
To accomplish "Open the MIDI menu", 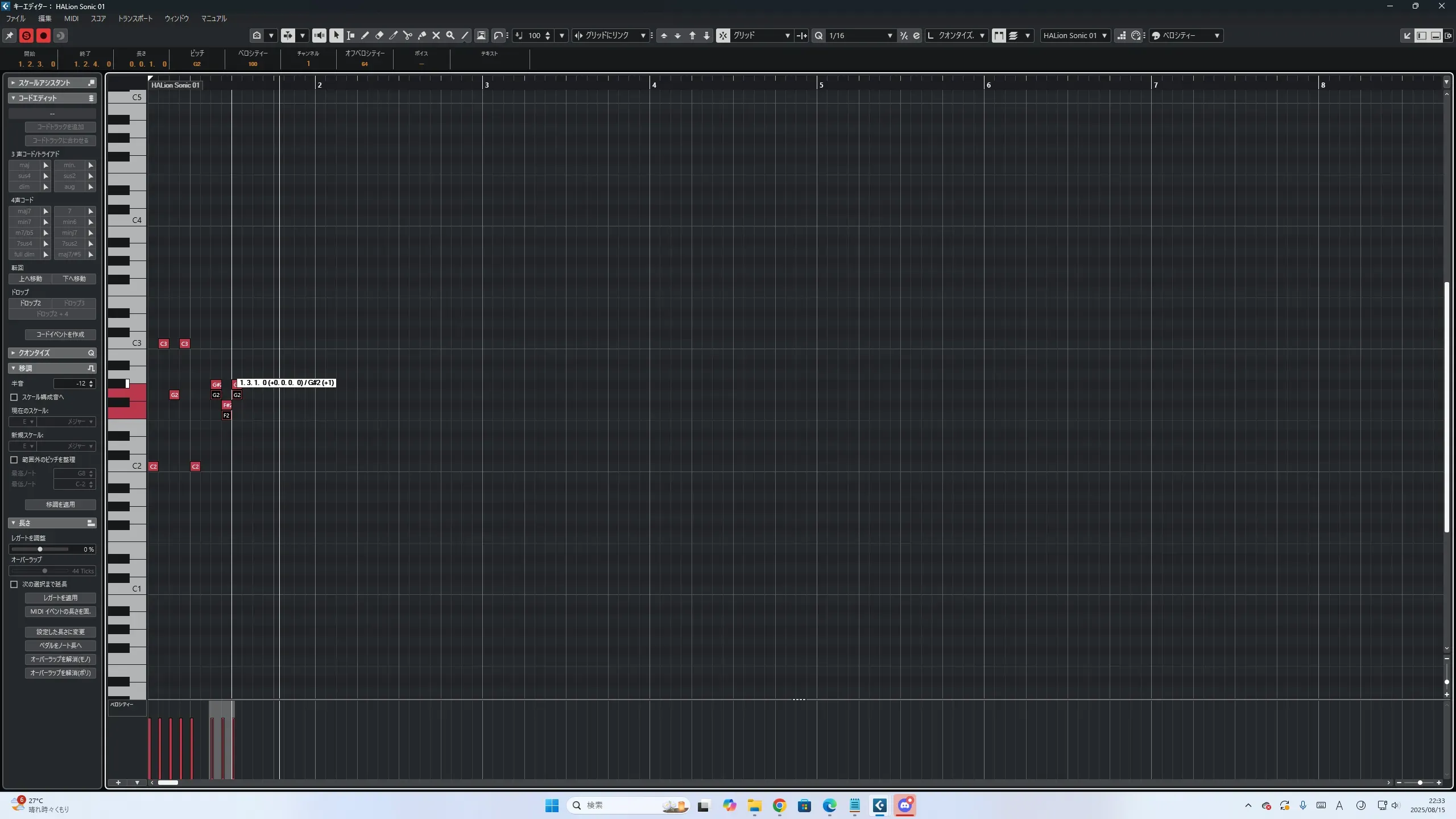I will tap(71, 18).
